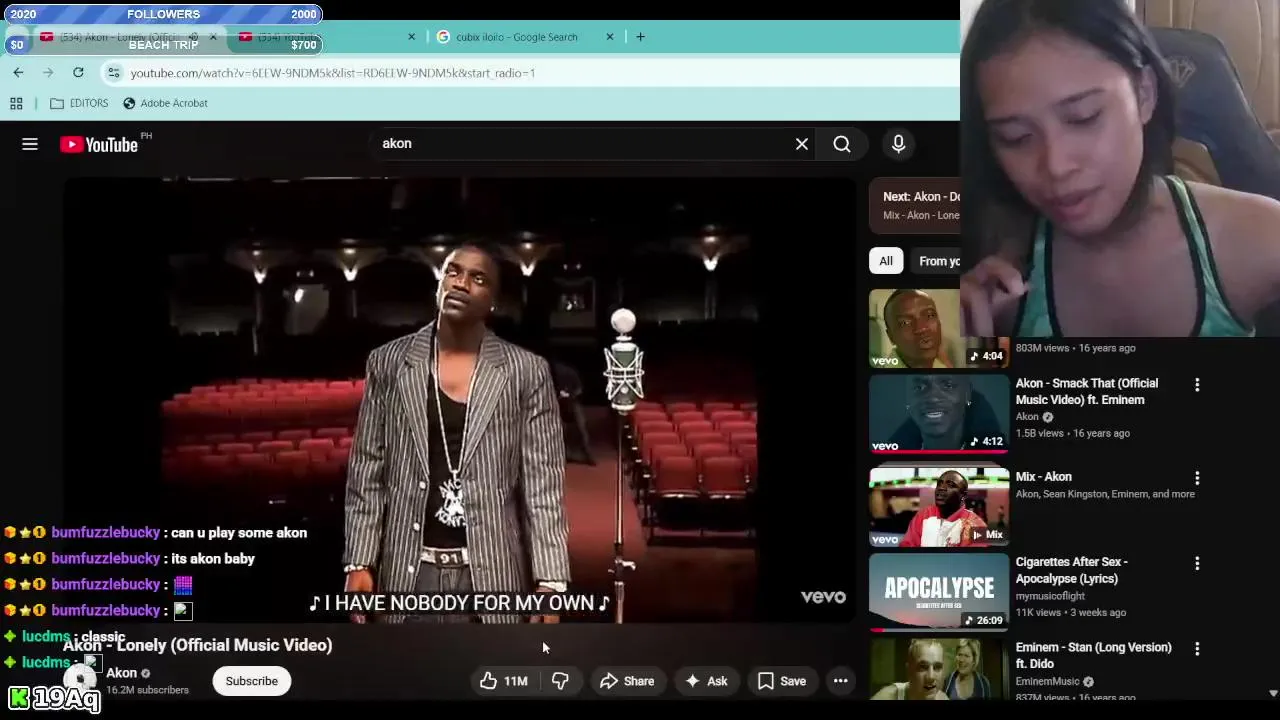This screenshot has height=720, width=1280.
Task: Open more actions ellipsis under video
Action: (x=841, y=681)
